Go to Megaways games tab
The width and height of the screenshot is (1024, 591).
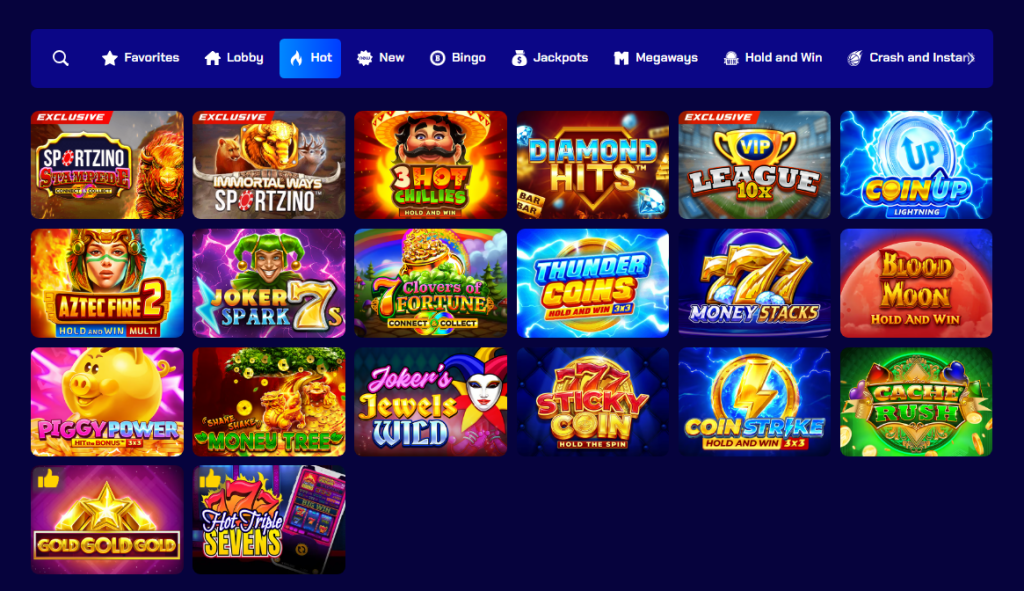pos(656,58)
